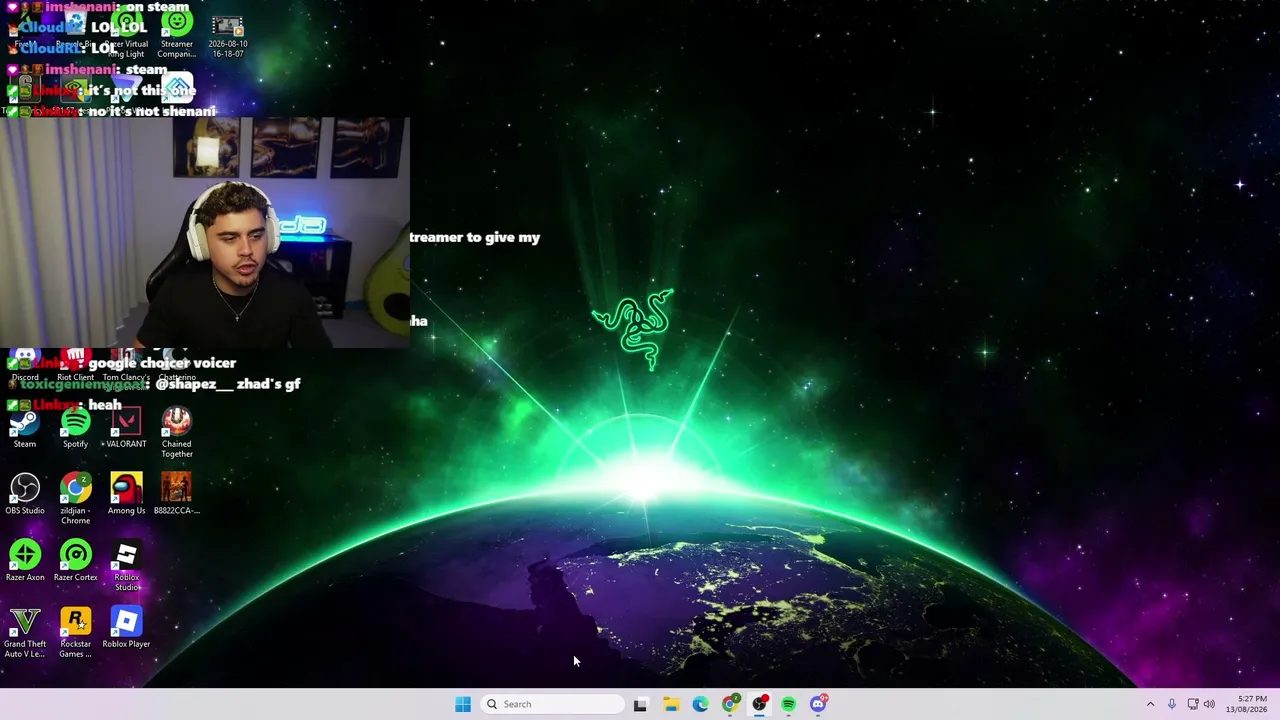This screenshot has width=1280, height=720.
Task: Select the 2026-08-10 16-18-07 video file
Action: coord(228,36)
